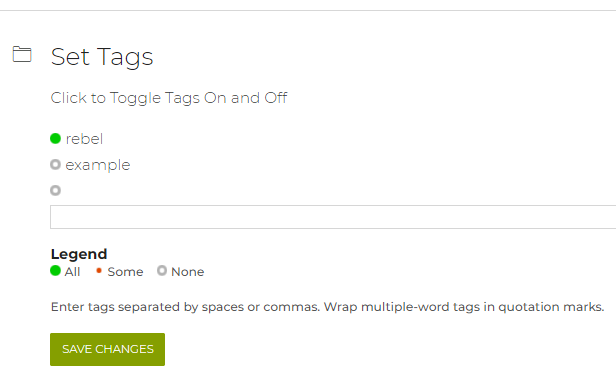Viewport: 616px width, 381px height.
Task: Select the example tag label text
Action: pyautogui.click(x=97, y=165)
